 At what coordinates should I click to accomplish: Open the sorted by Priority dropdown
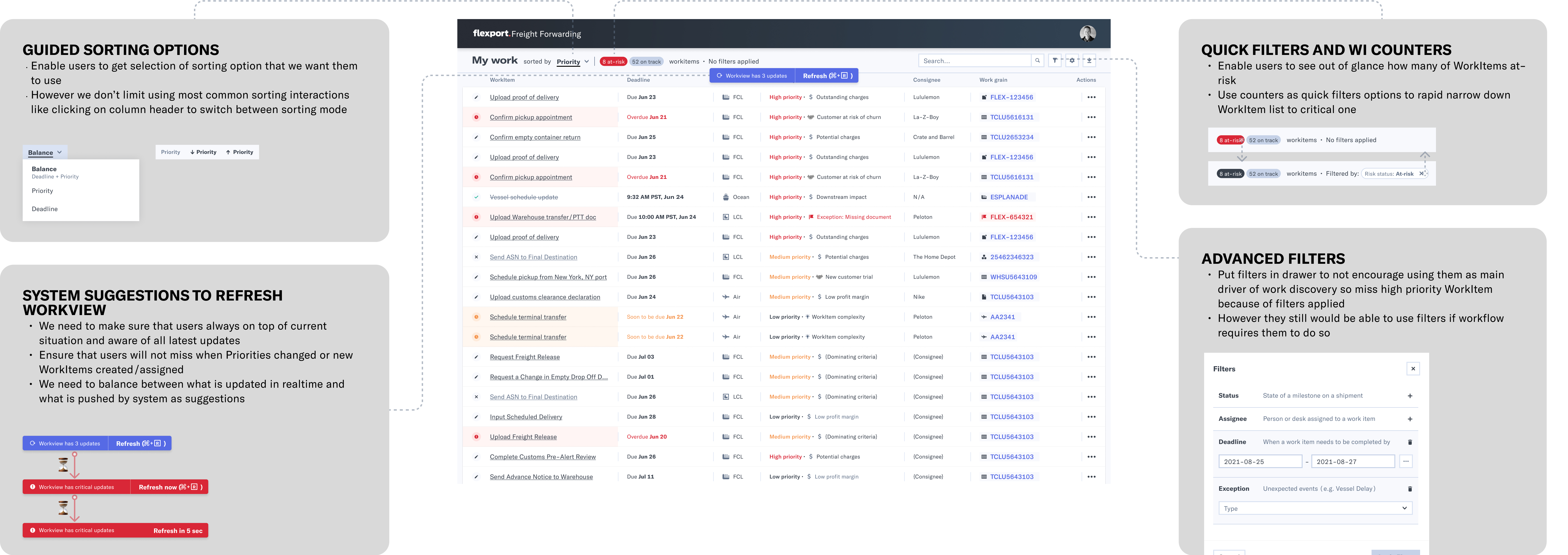(573, 62)
